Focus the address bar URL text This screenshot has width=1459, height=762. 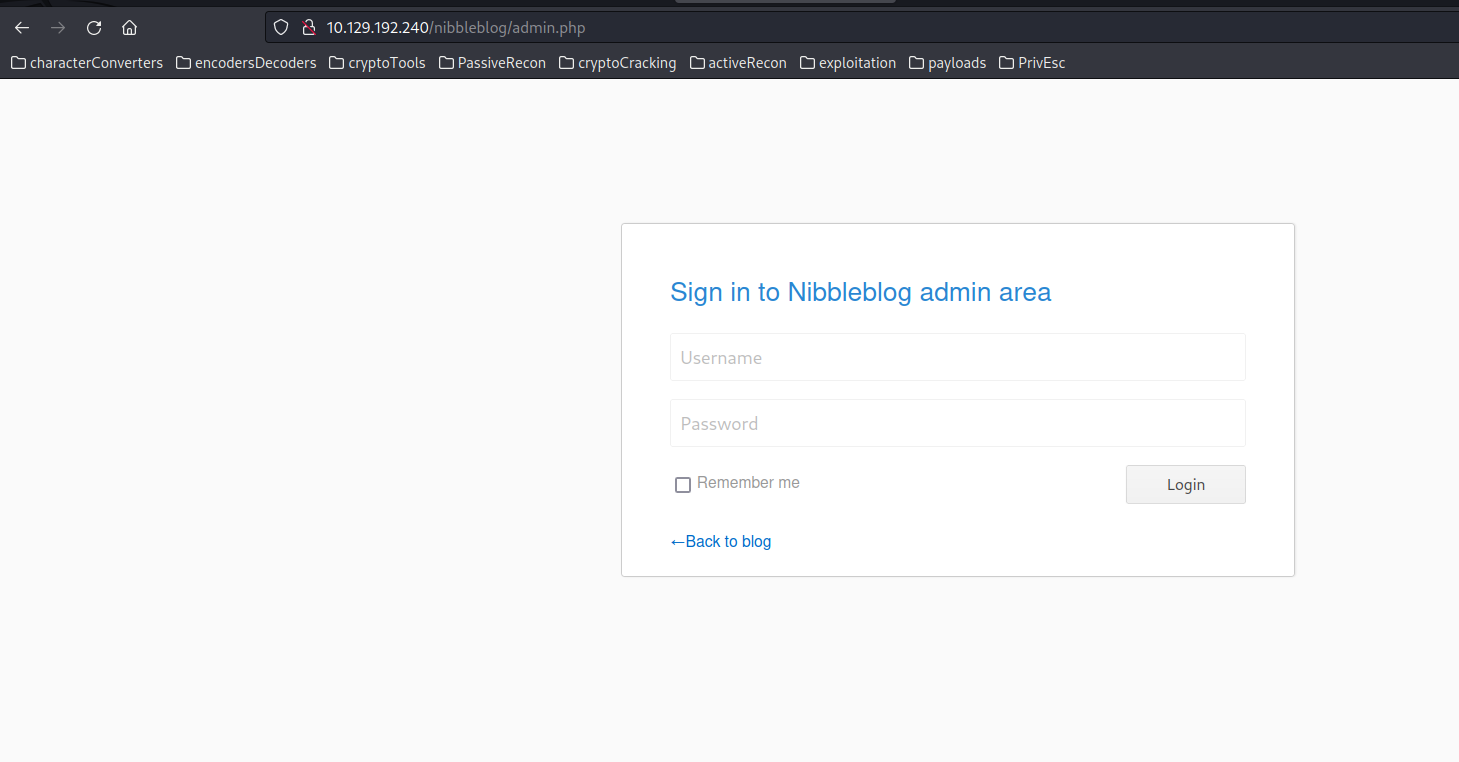[456, 28]
